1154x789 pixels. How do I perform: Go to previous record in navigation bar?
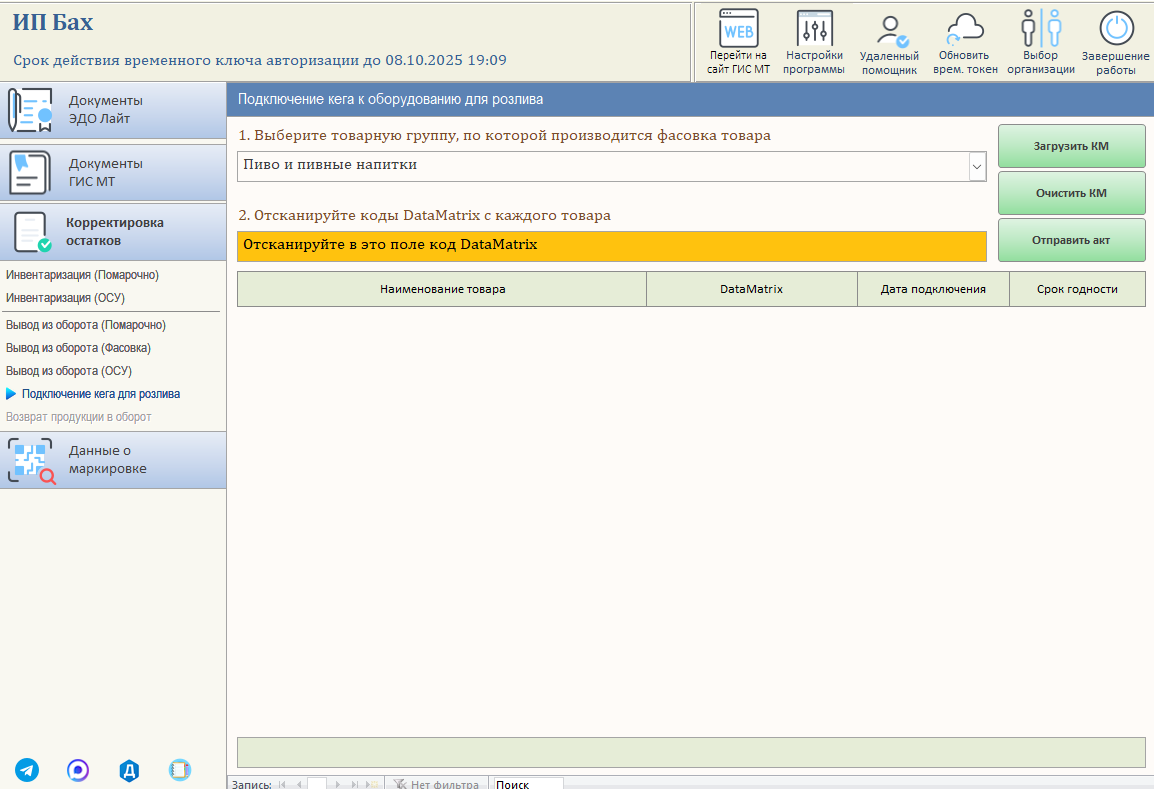tap(299, 785)
